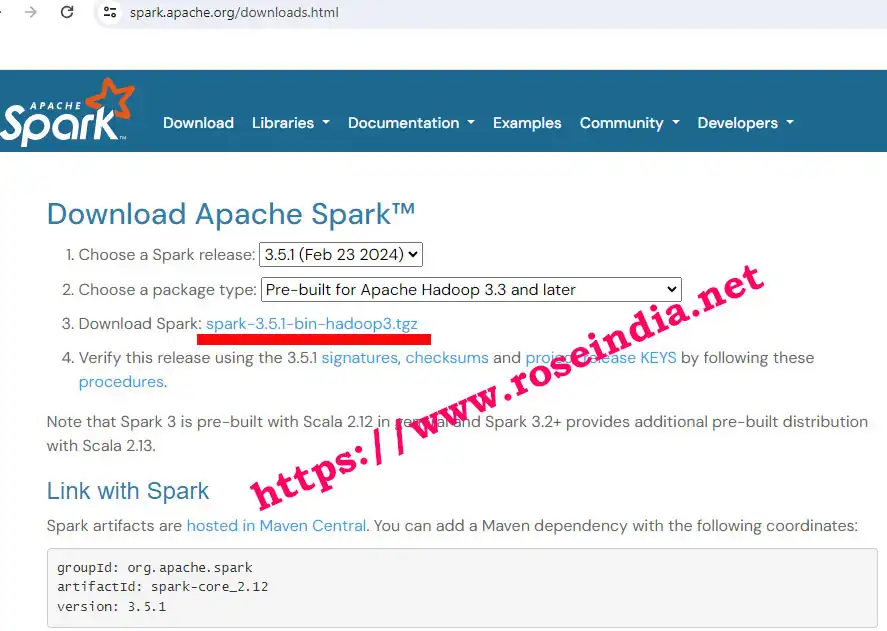Click the browser forward arrow
The width and height of the screenshot is (887, 631).
tap(31, 12)
